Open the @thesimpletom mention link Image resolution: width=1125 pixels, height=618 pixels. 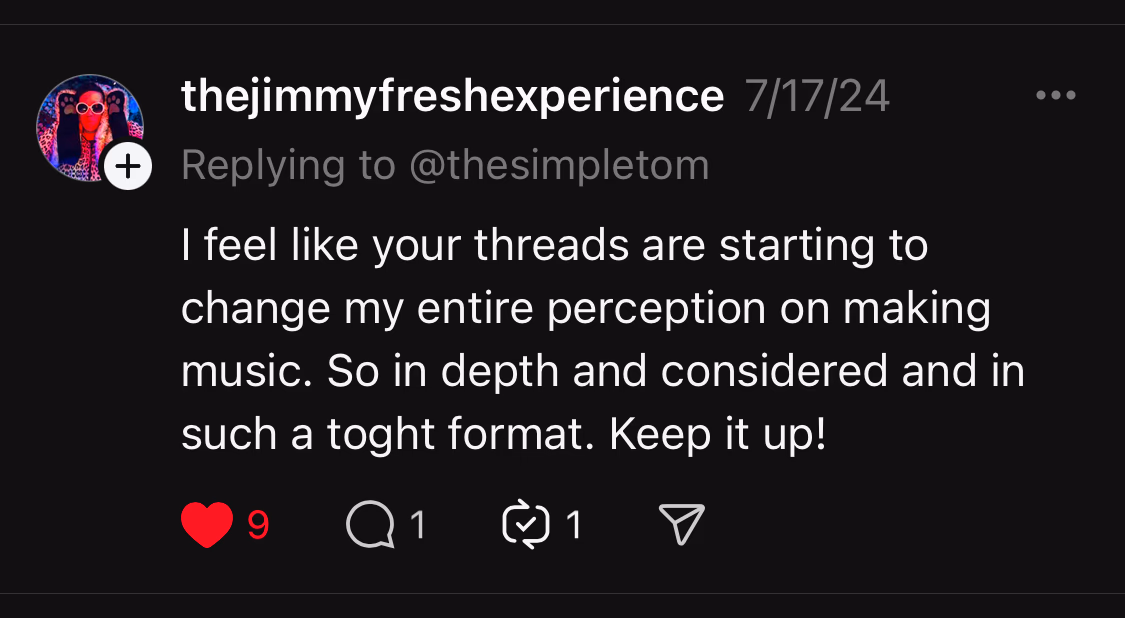559,165
